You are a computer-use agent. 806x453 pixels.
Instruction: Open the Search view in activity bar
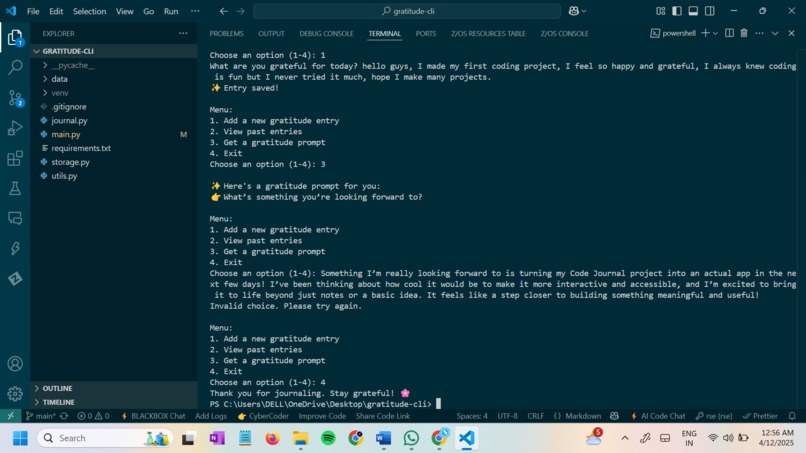pos(15,67)
